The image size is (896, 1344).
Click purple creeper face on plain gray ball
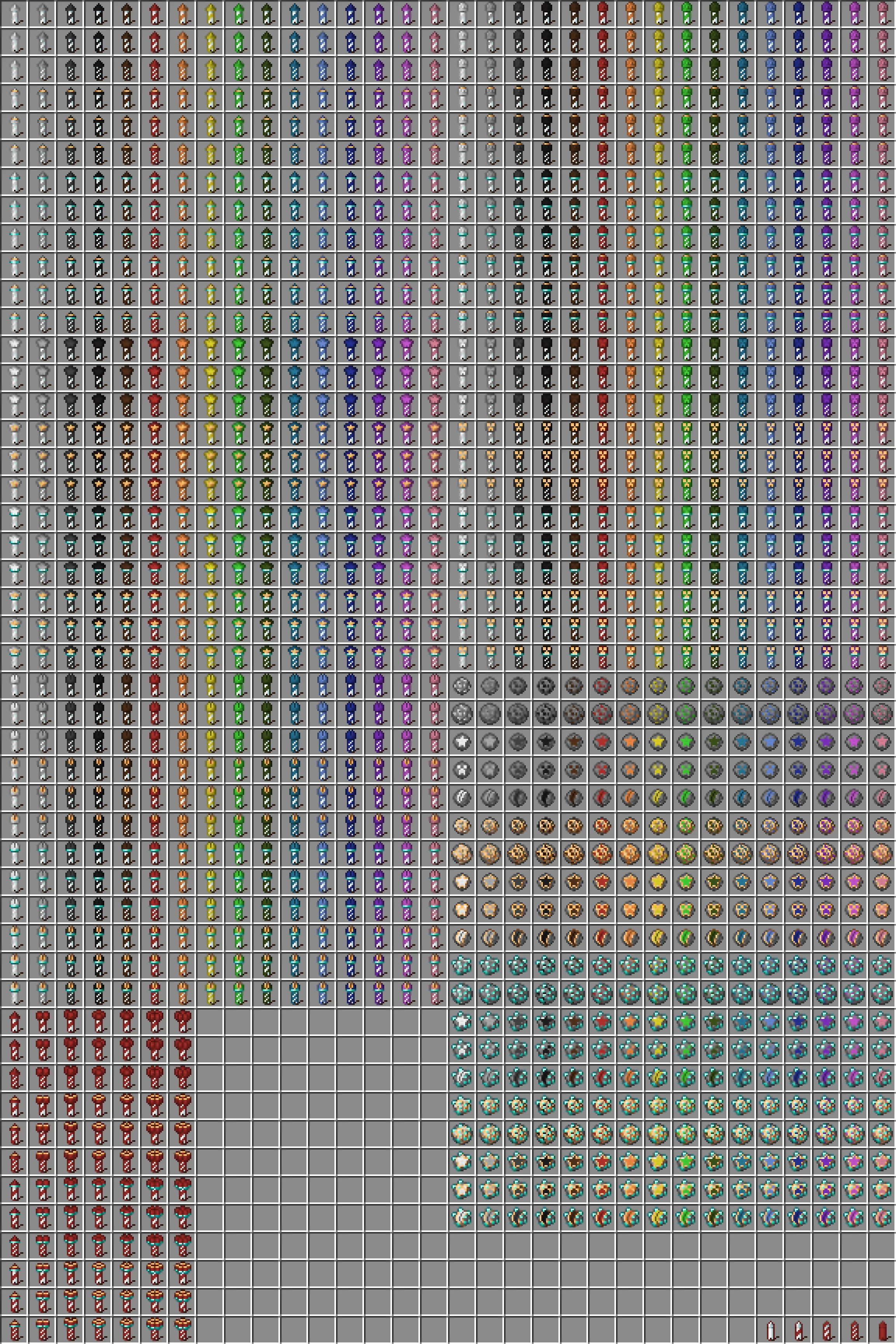pyautogui.click(x=826, y=770)
